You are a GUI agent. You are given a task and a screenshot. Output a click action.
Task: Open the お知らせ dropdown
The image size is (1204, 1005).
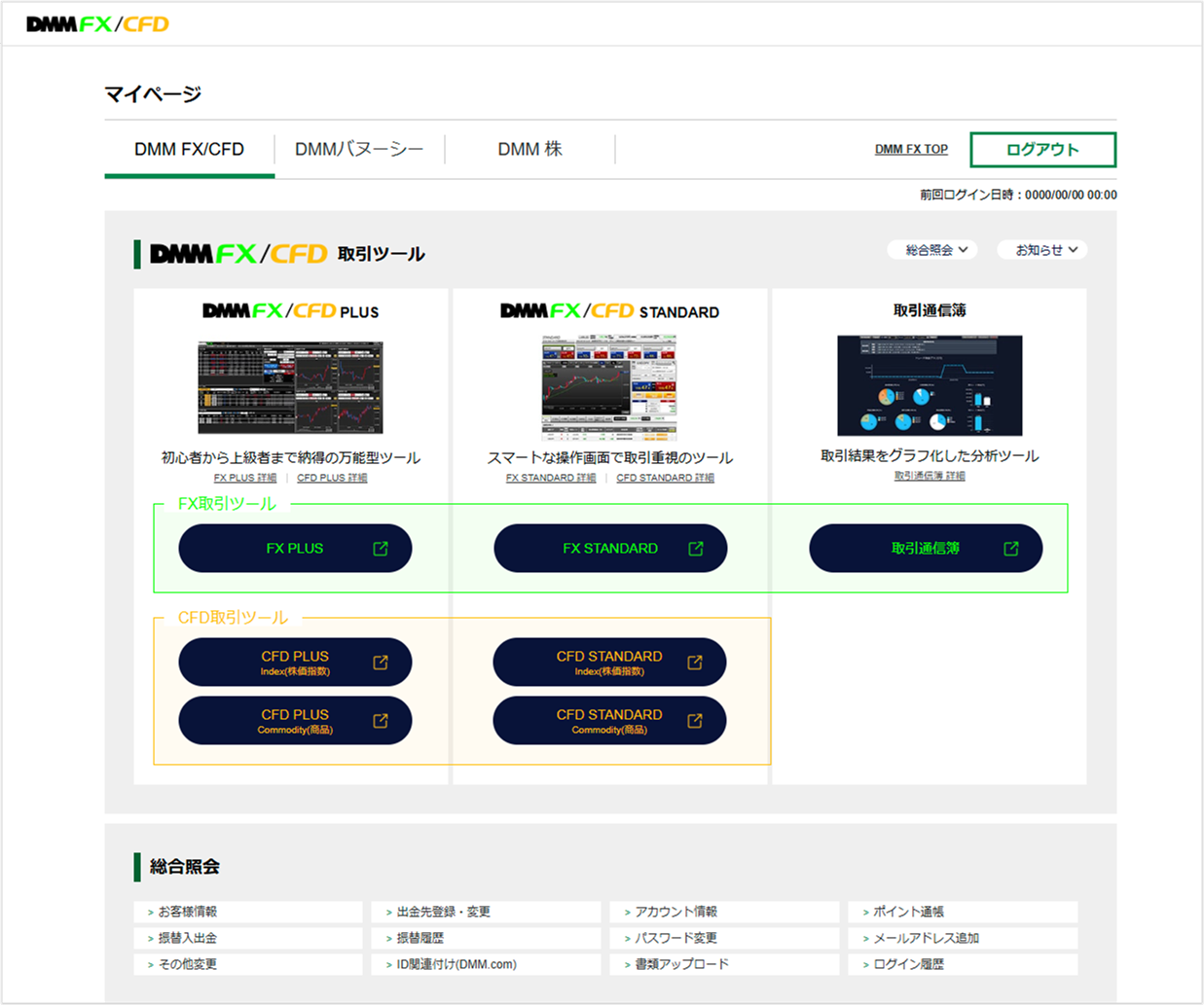tap(1040, 249)
